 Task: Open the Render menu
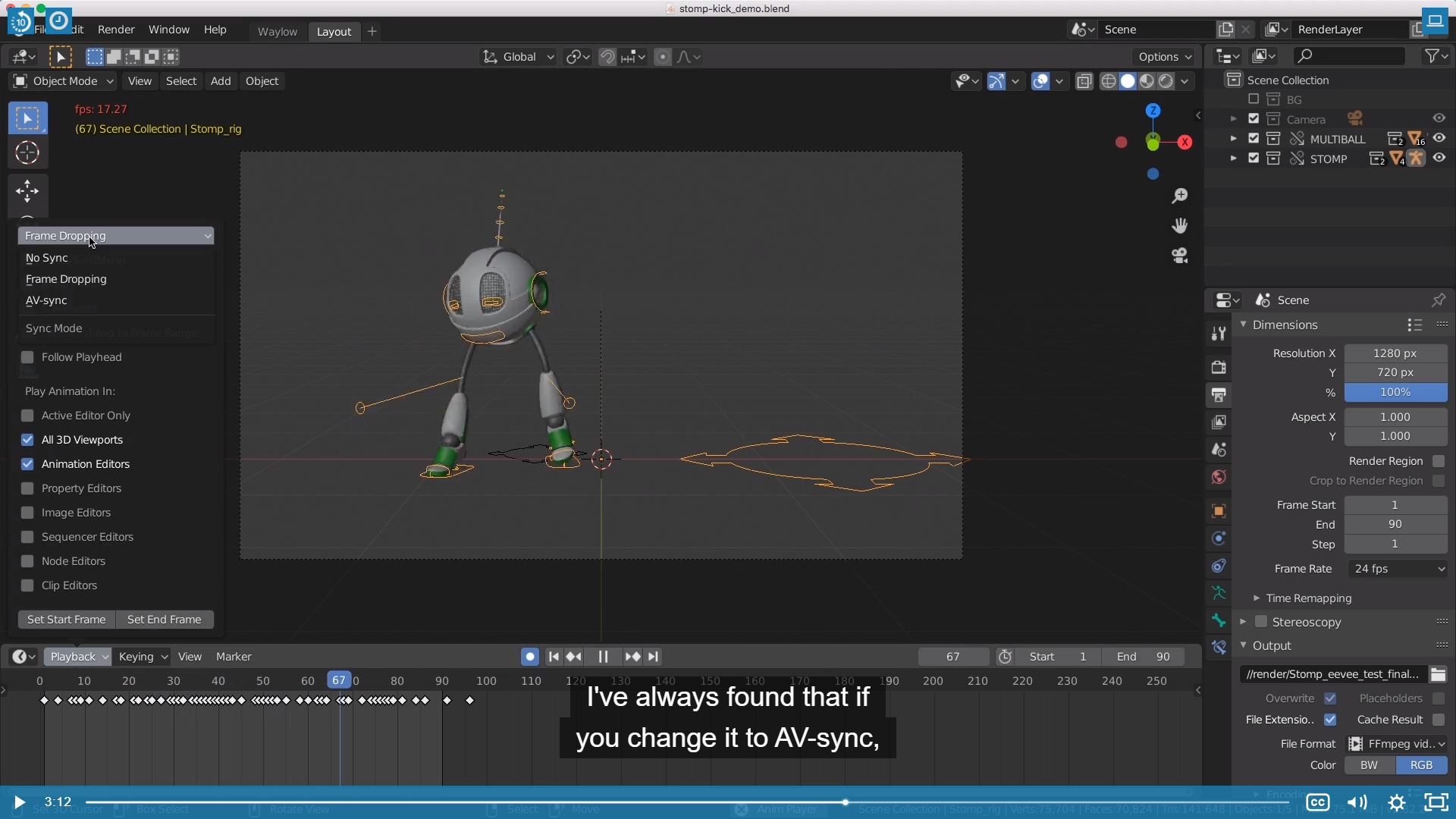[116, 30]
